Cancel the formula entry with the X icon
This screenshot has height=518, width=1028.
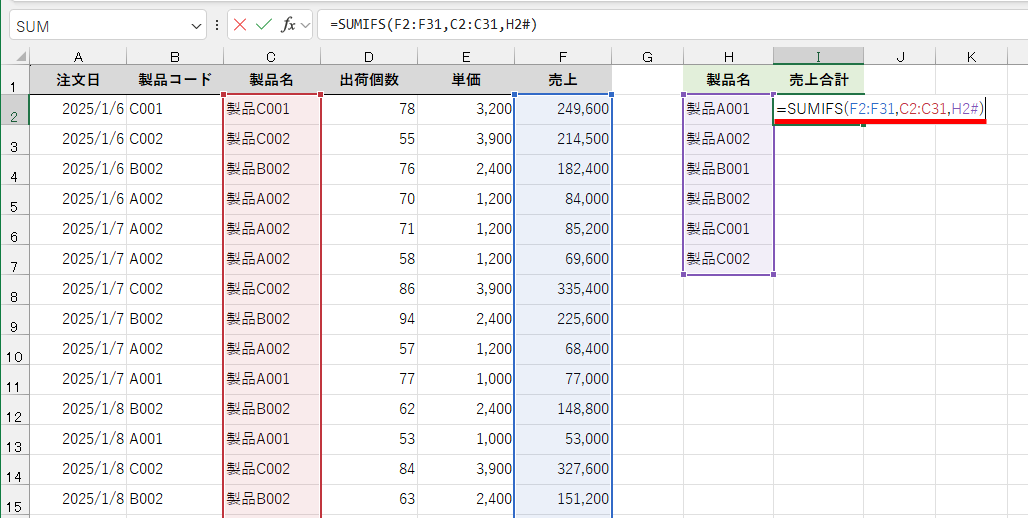click(240, 25)
